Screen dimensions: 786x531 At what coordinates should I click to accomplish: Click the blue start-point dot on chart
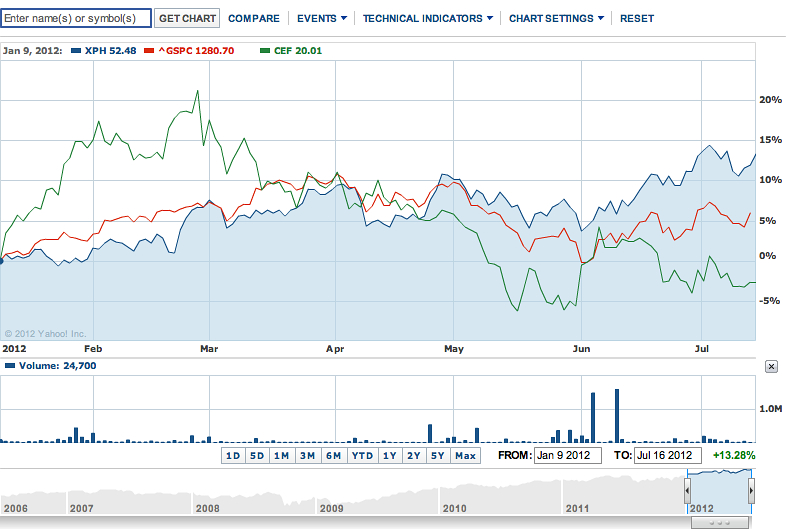pyautogui.click(x=1, y=261)
